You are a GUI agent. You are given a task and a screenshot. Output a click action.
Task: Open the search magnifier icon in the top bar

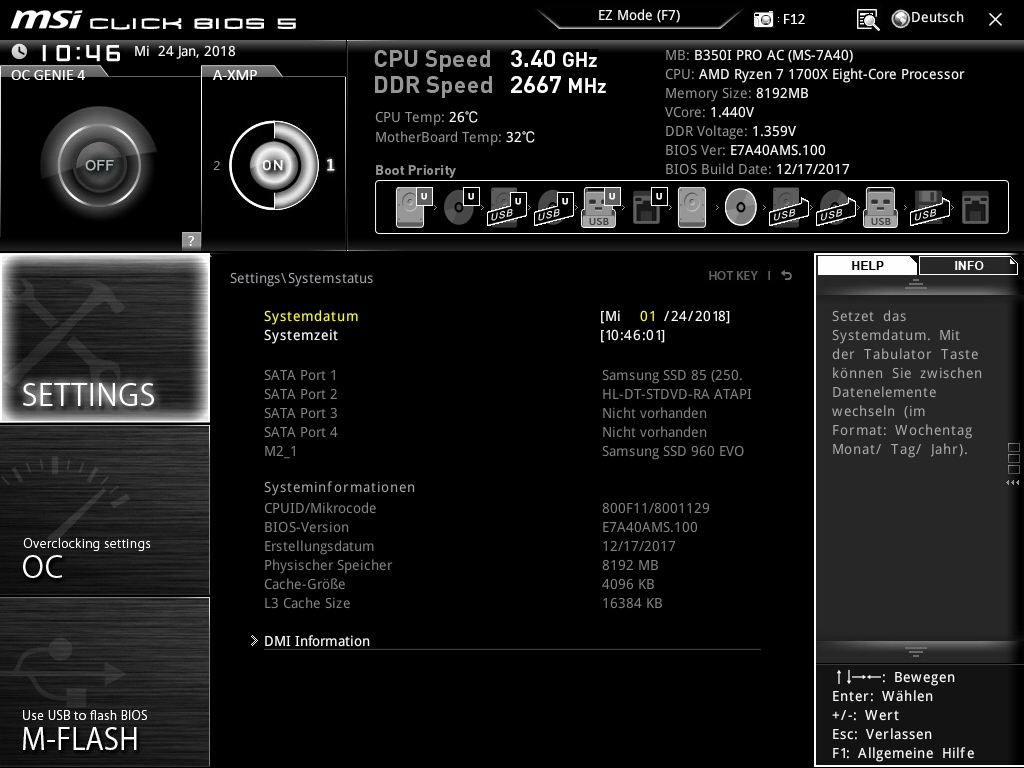[x=868, y=19]
